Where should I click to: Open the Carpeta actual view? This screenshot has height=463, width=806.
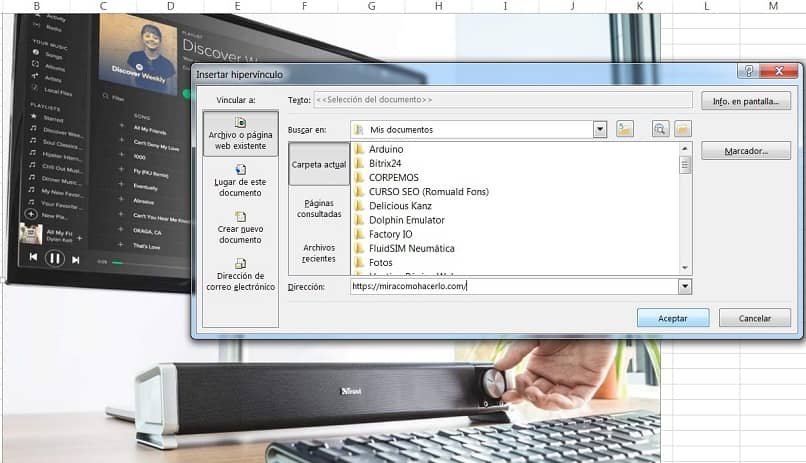pyautogui.click(x=319, y=164)
